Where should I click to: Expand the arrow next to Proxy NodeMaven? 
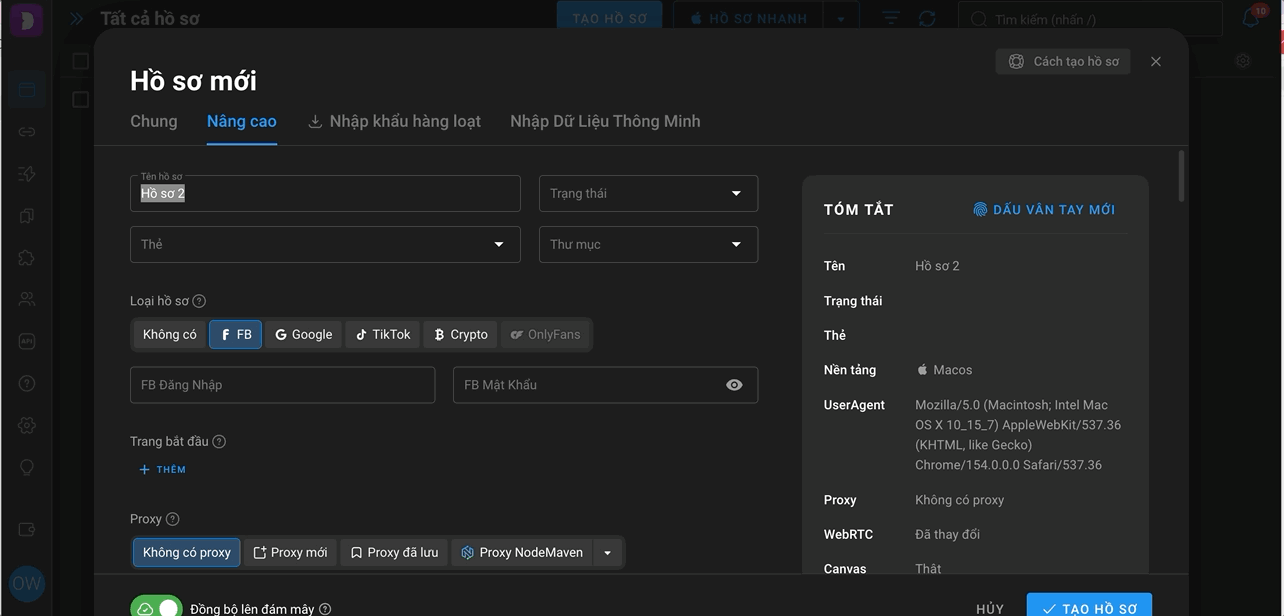(x=607, y=553)
